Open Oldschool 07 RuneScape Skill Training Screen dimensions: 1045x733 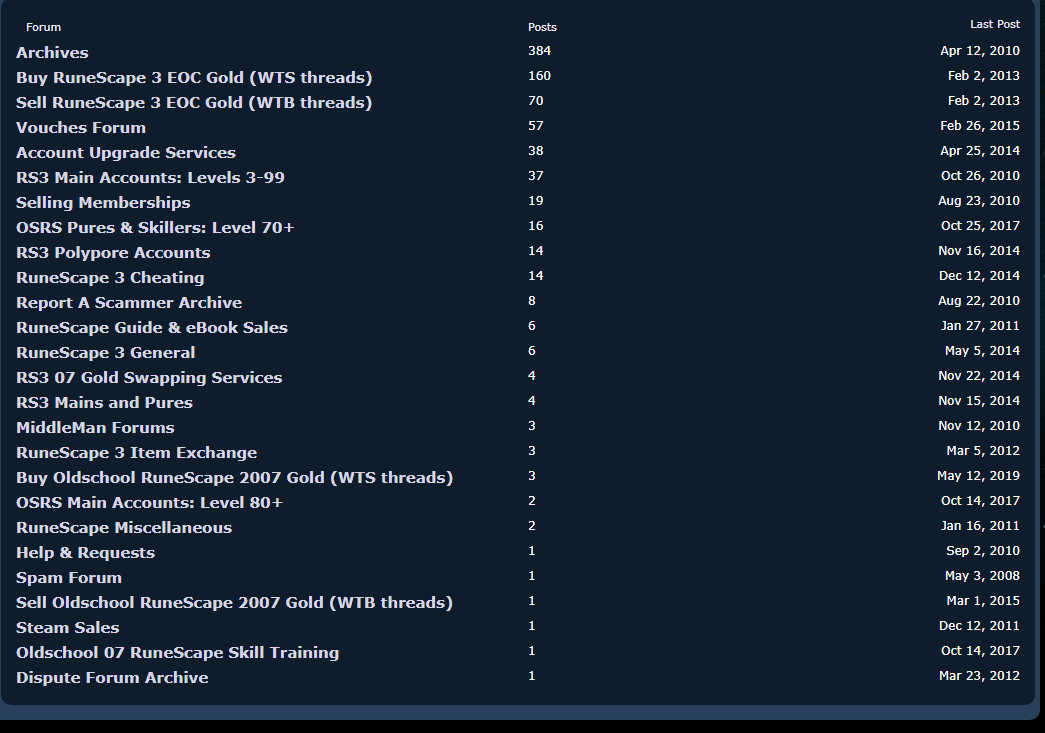coord(177,652)
